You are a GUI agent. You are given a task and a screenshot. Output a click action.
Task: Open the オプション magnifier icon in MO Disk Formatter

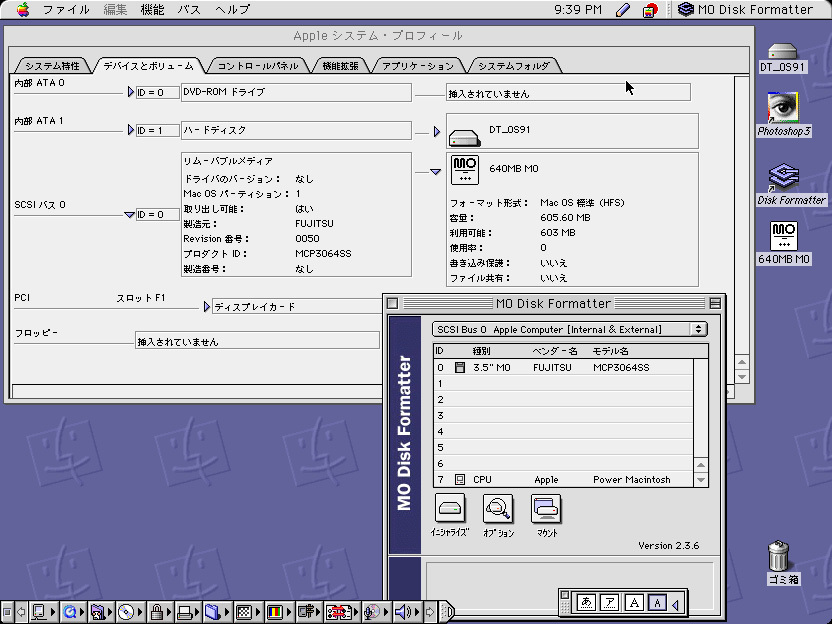(498, 508)
